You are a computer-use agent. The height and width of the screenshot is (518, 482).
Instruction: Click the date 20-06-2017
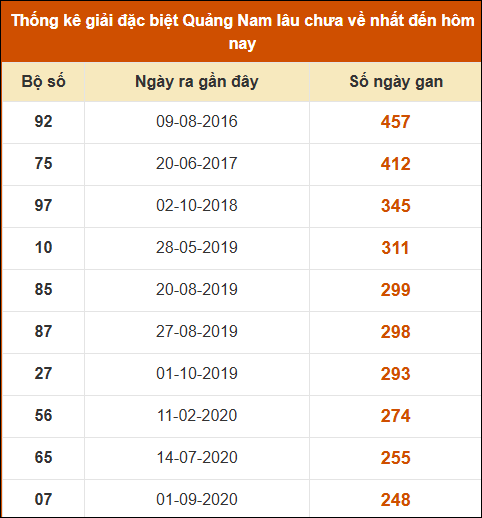pos(197,163)
